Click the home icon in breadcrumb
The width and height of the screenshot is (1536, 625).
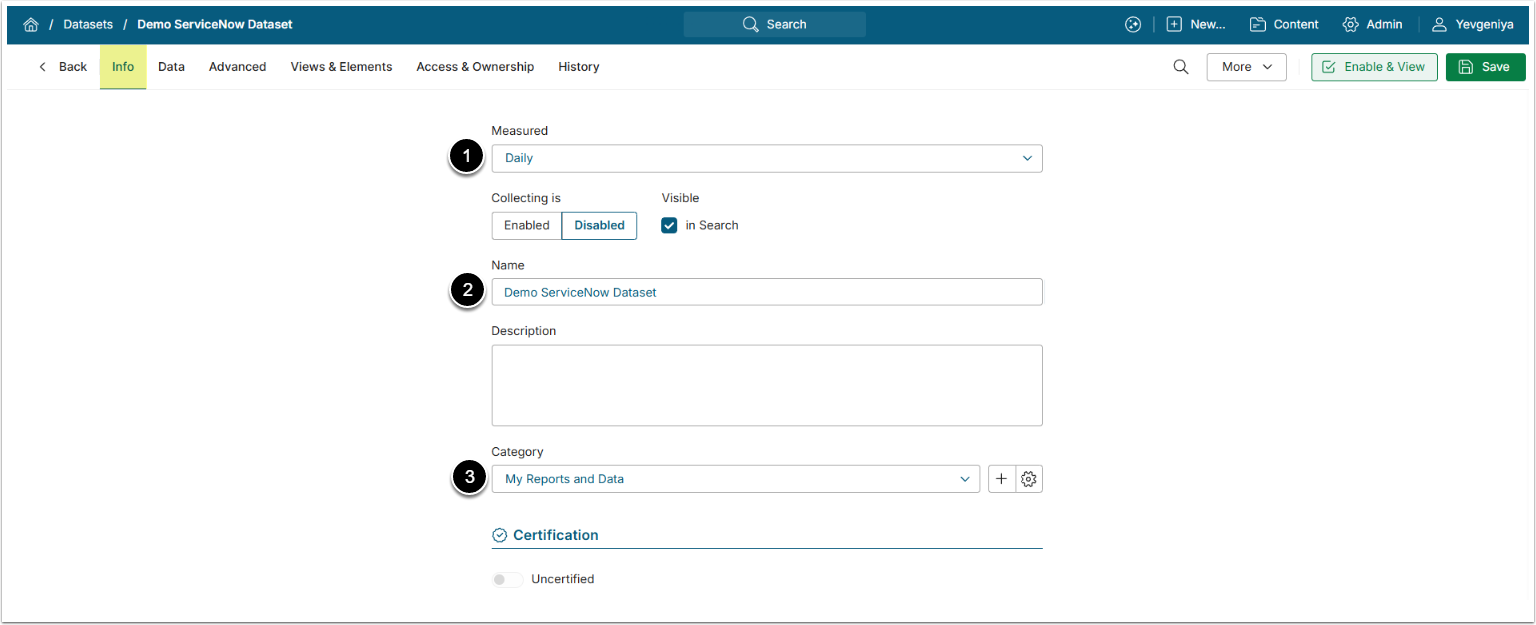coord(31,24)
